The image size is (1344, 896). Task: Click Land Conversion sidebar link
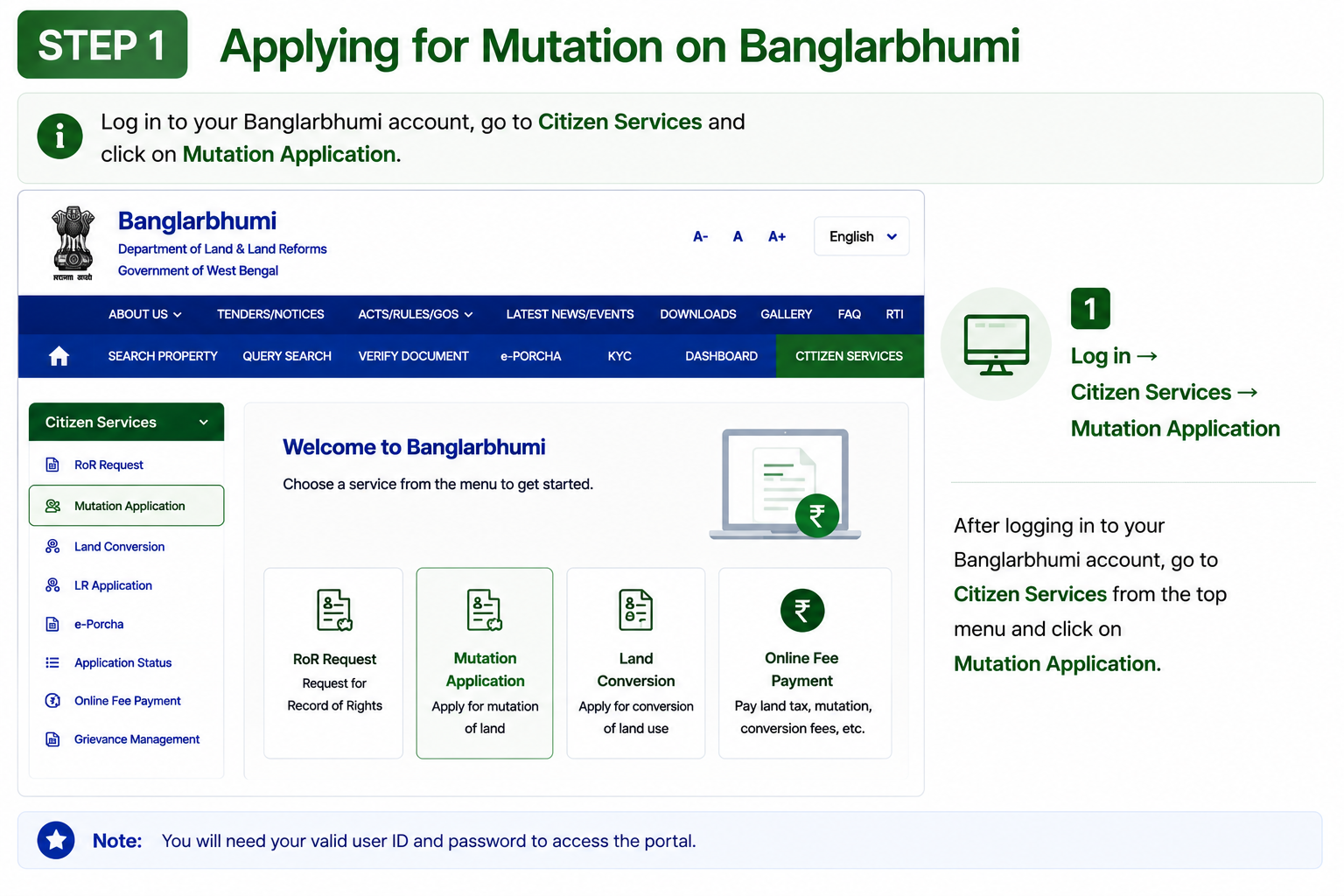point(119,546)
